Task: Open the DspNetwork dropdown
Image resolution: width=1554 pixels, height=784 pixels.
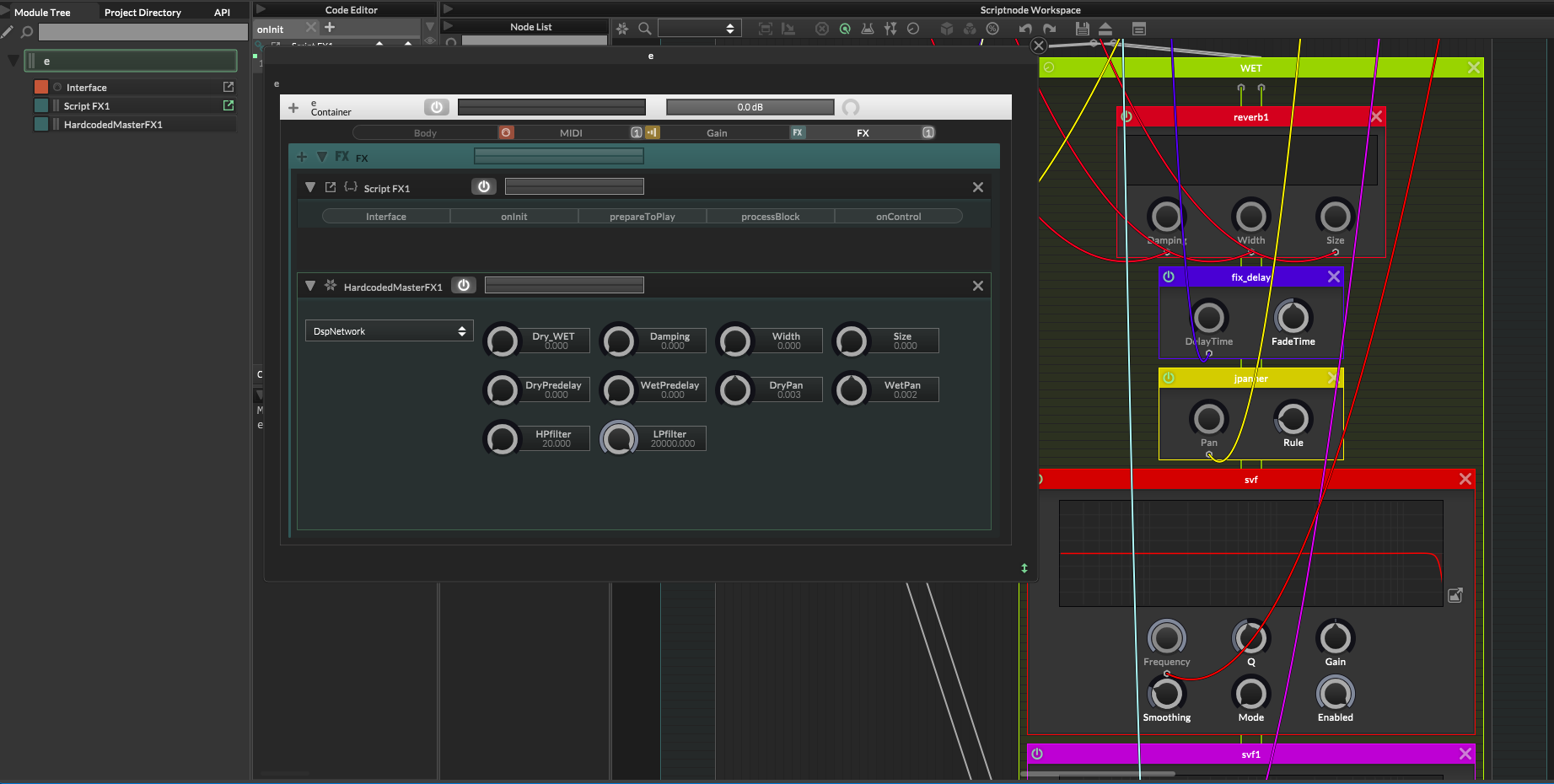Action: click(x=390, y=331)
